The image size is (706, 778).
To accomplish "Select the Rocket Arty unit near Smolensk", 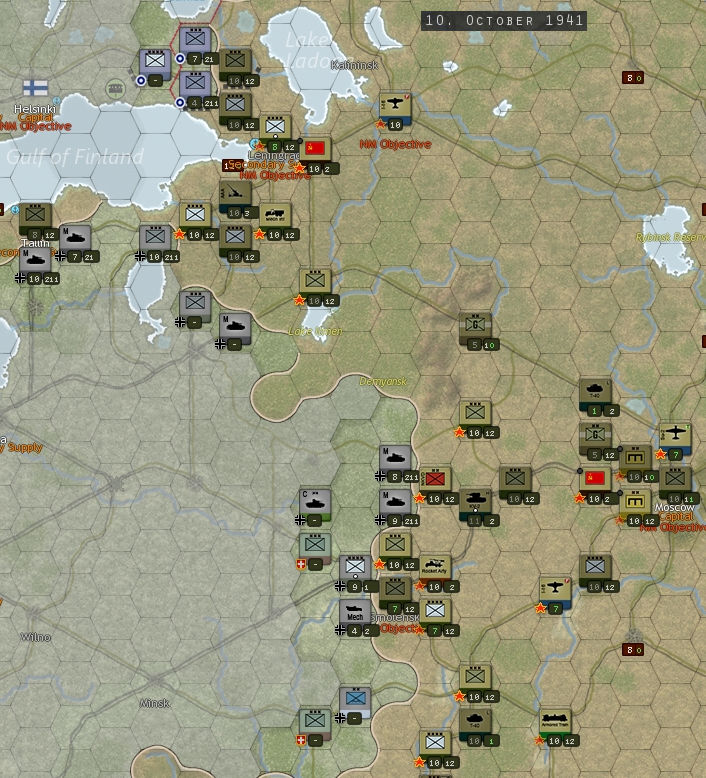I will [435, 567].
